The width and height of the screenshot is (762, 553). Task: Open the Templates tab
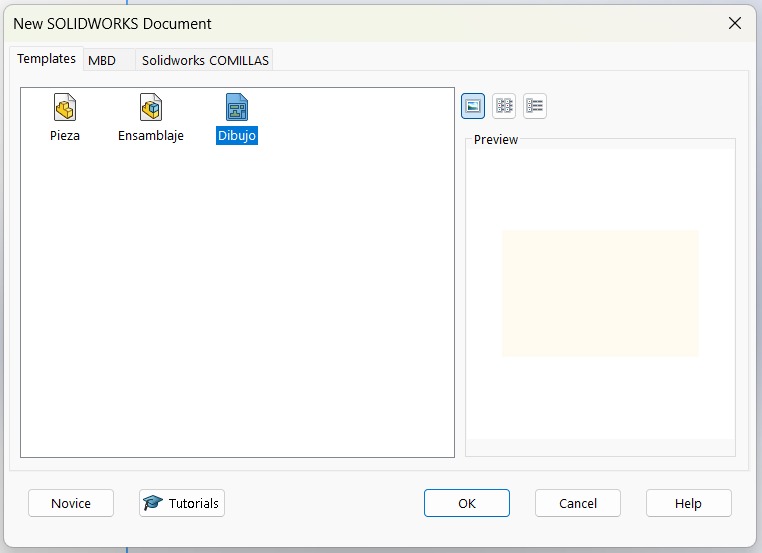pos(47,59)
